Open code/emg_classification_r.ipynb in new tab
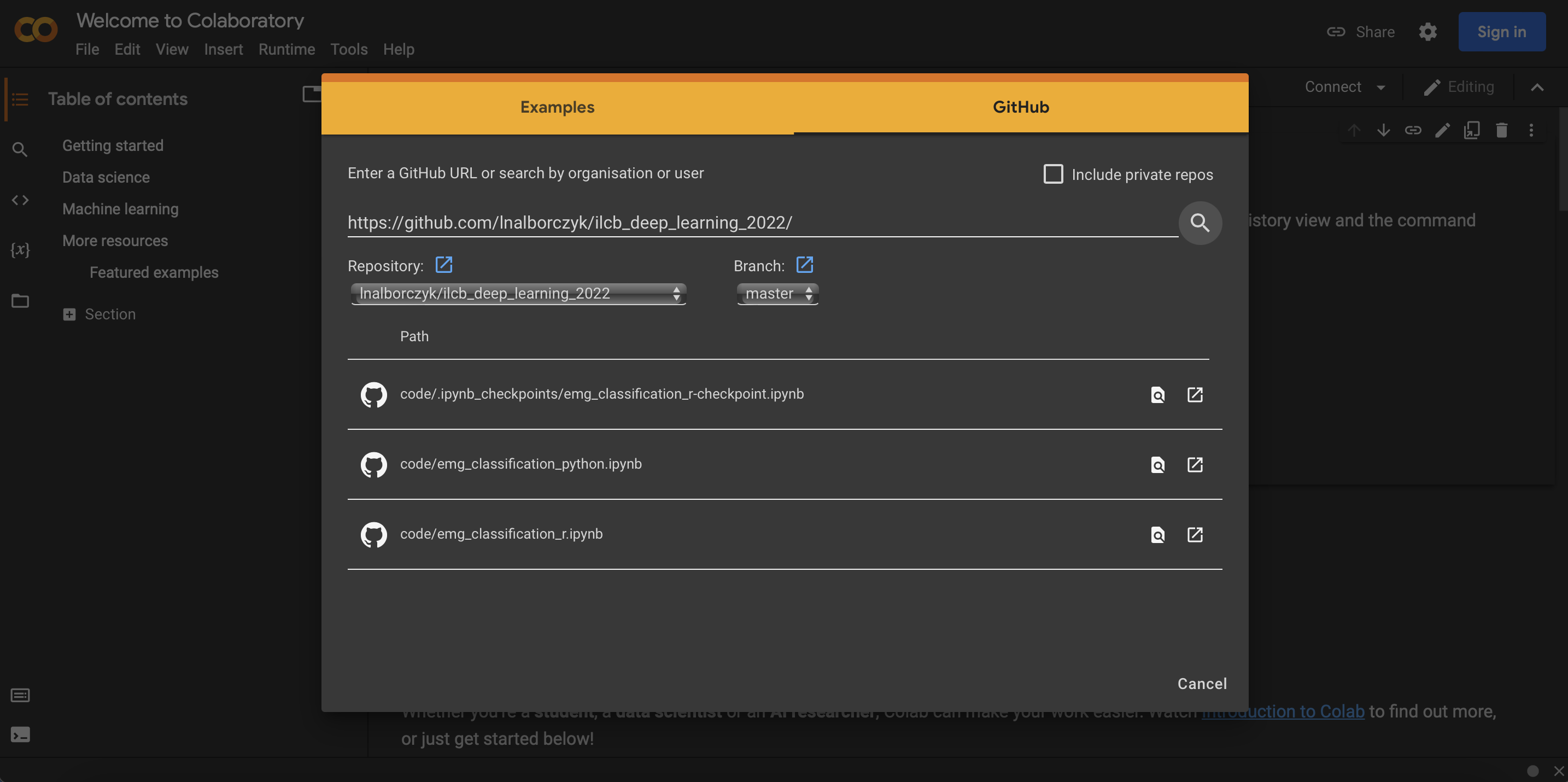1568x782 pixels. point(1195,535)
